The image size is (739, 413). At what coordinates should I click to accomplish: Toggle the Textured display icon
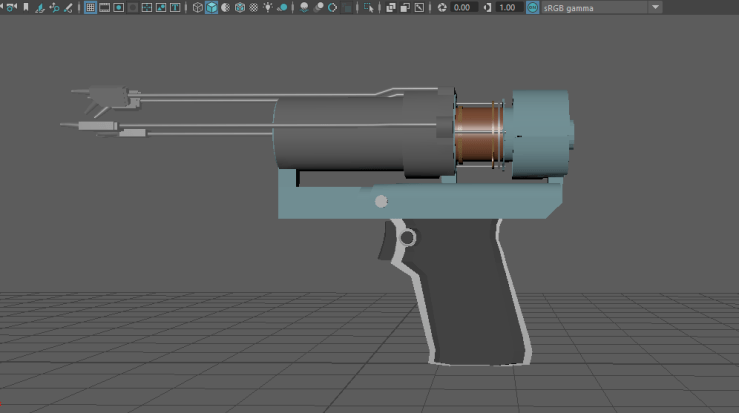tap(254, 8)
